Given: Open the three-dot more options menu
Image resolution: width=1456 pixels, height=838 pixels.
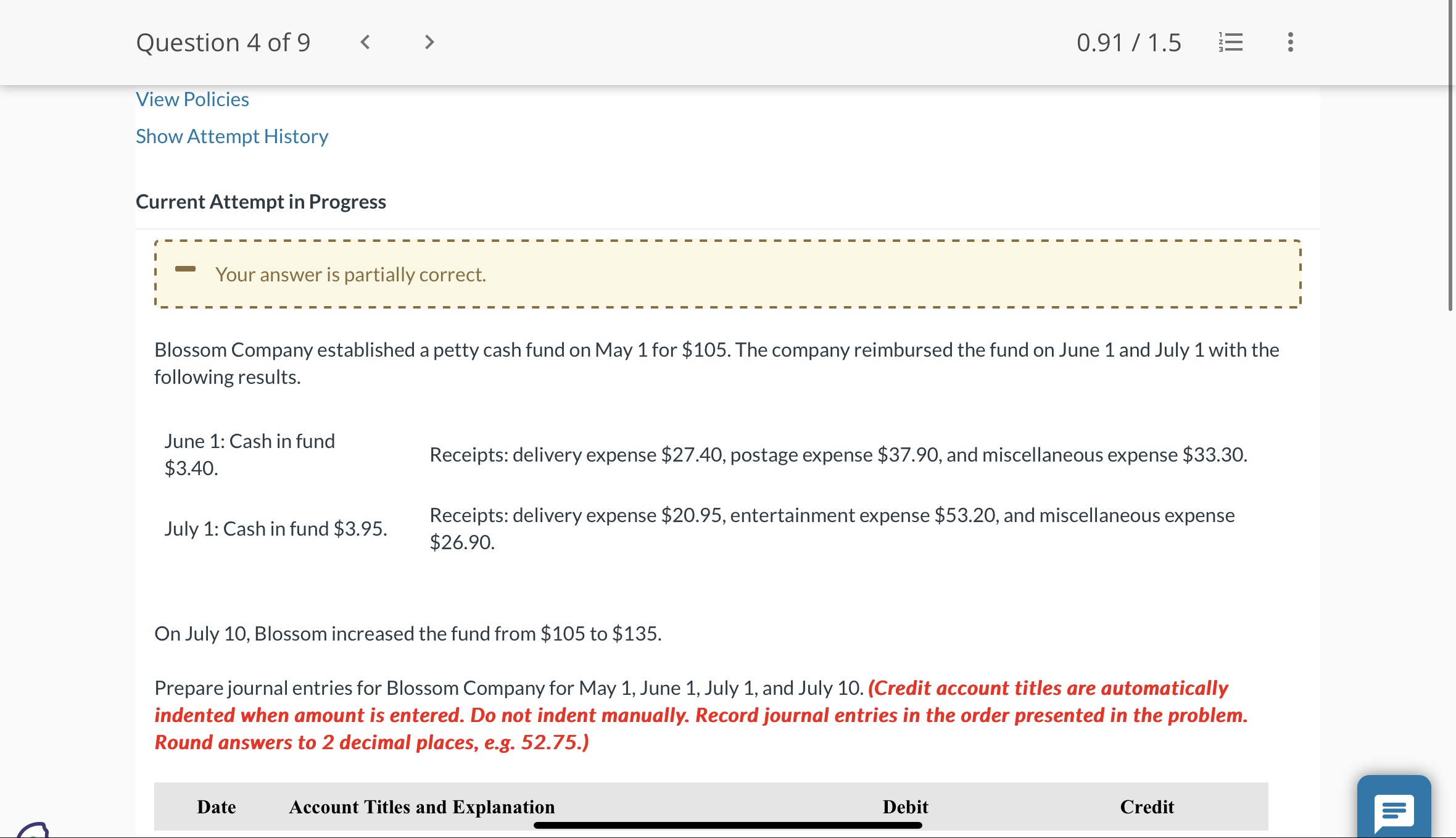Looking at the screenshot, I should coord(1290,43).
